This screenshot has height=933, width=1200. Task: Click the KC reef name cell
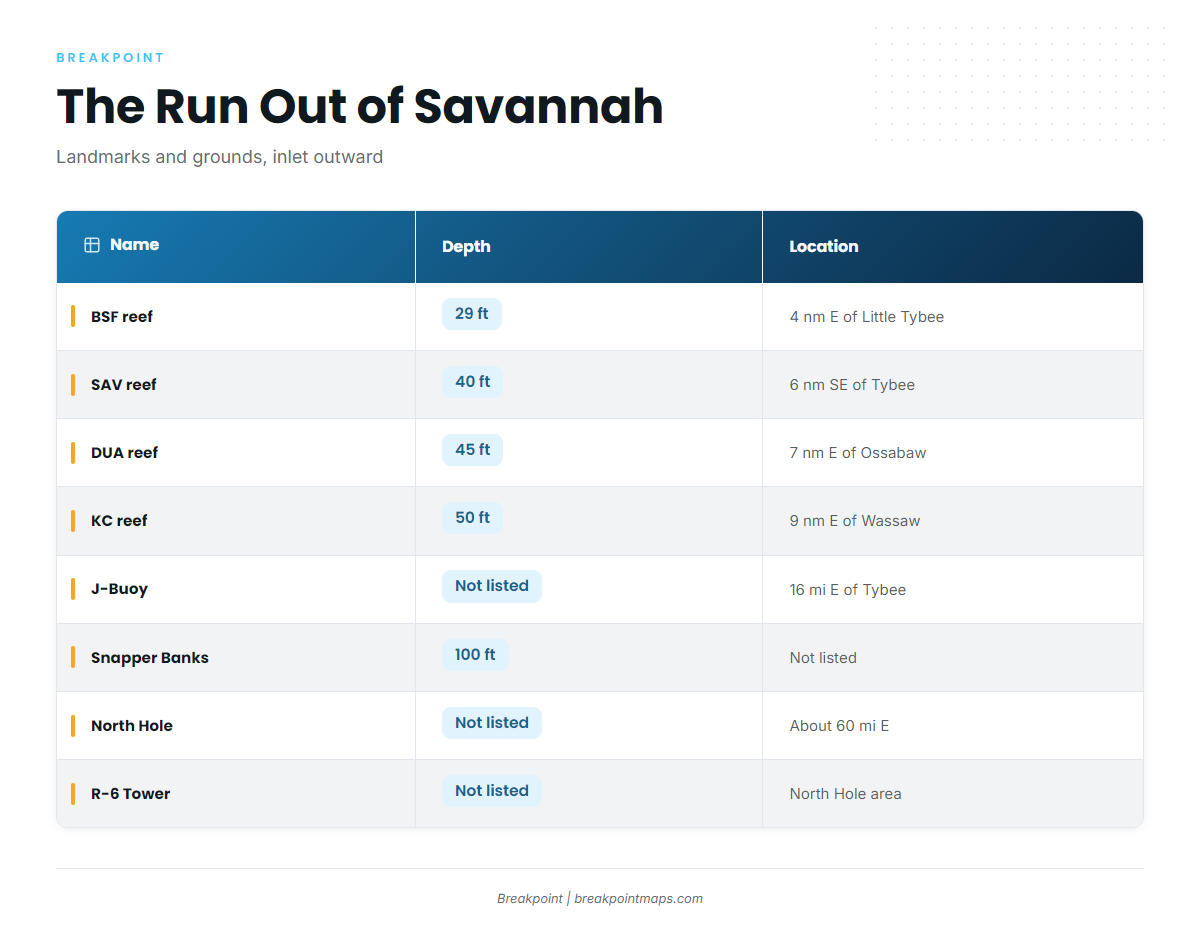pos(236,521)
